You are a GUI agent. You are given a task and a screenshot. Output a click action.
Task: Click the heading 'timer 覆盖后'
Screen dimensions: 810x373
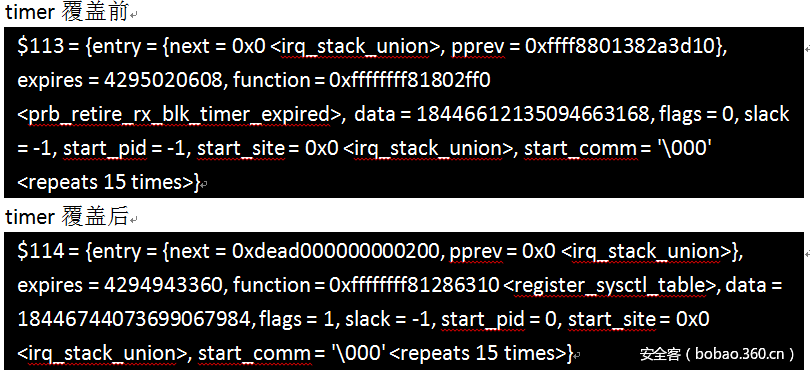[67, 217]
